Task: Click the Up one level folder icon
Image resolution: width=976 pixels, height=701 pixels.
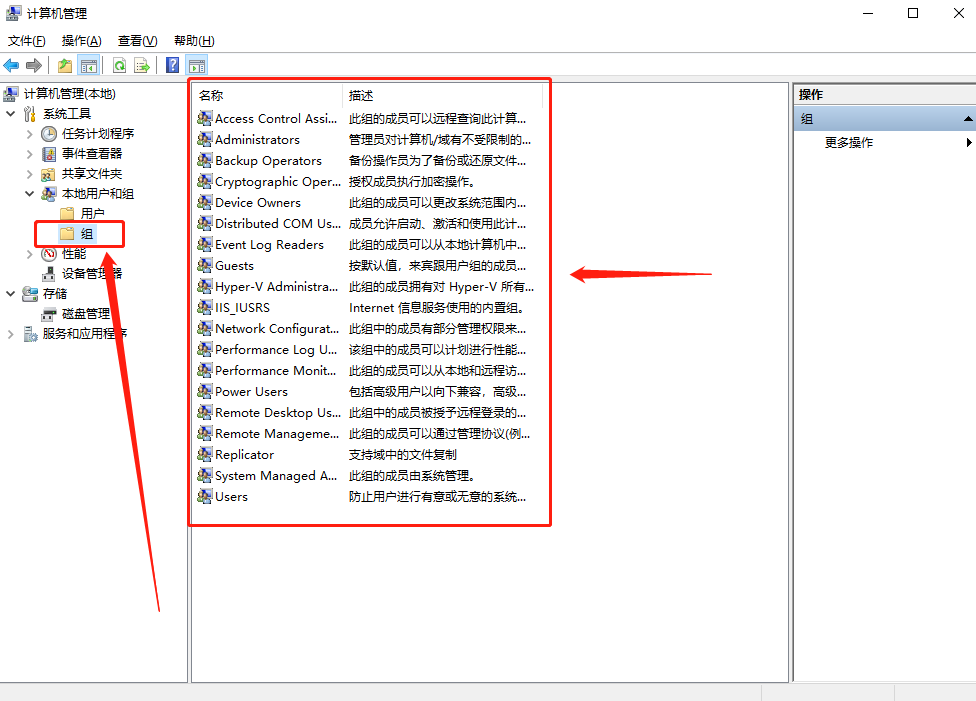Action: pyautogui.click(x=65, y=66)
